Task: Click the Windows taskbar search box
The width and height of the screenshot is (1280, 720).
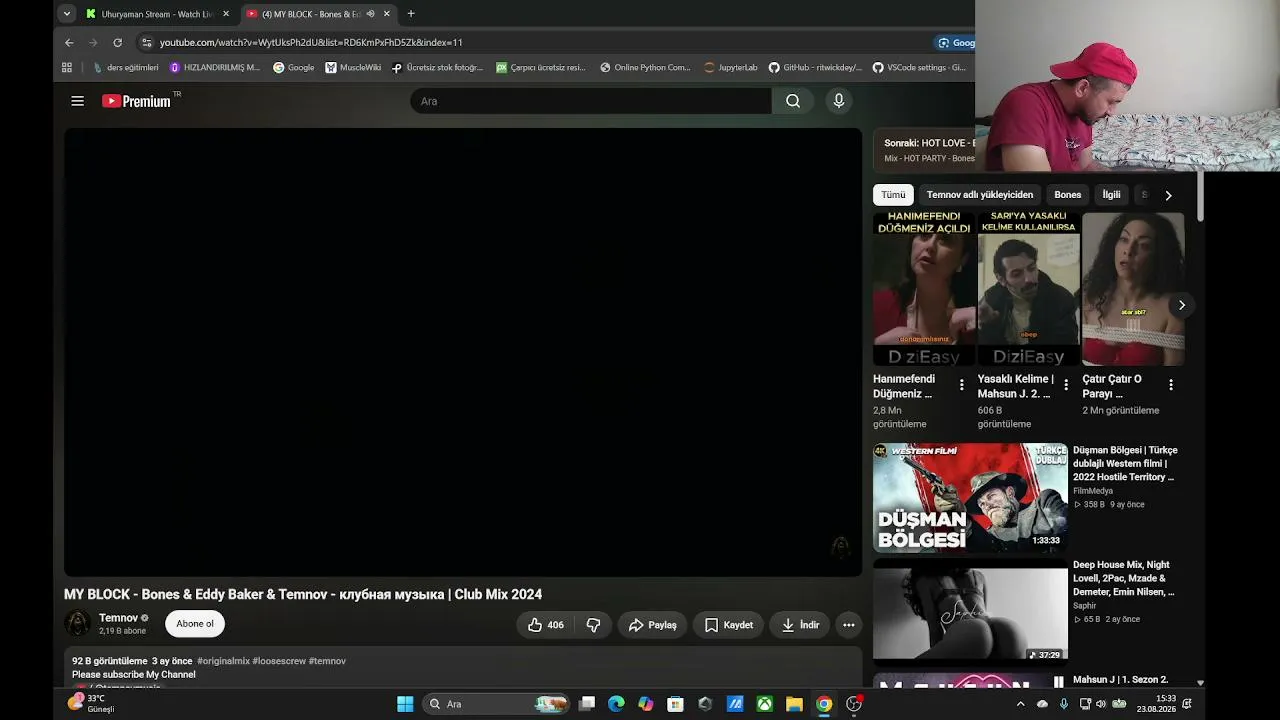Action: pos(496,704)
